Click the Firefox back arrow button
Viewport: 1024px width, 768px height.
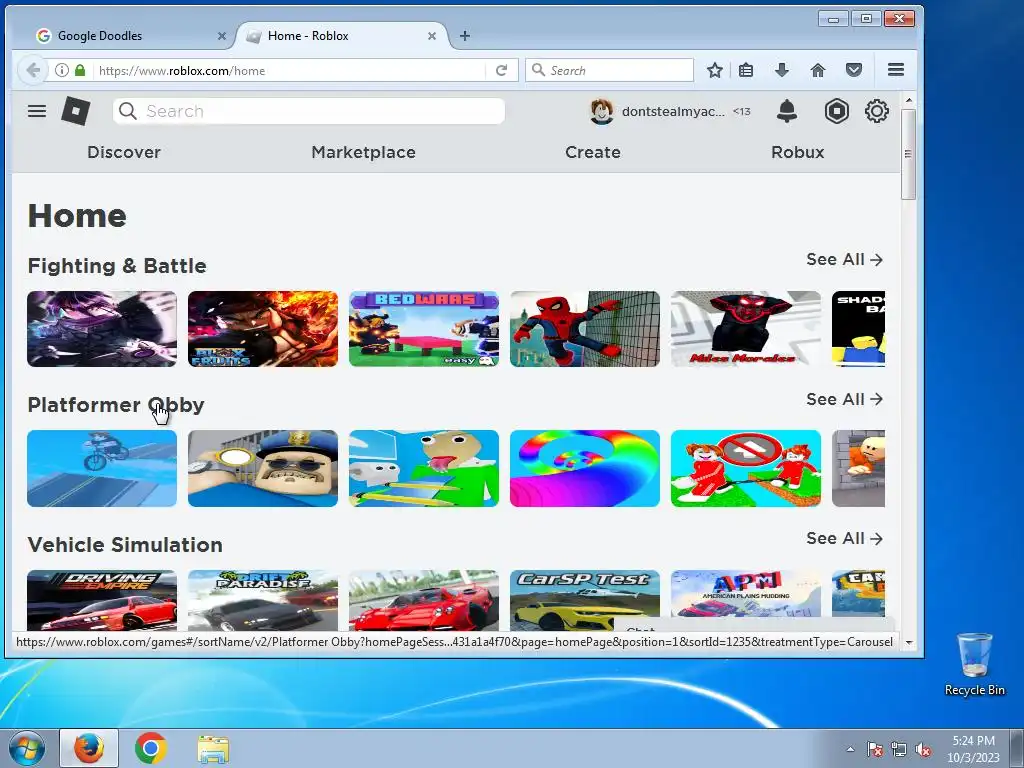click(x=33, y=71)
